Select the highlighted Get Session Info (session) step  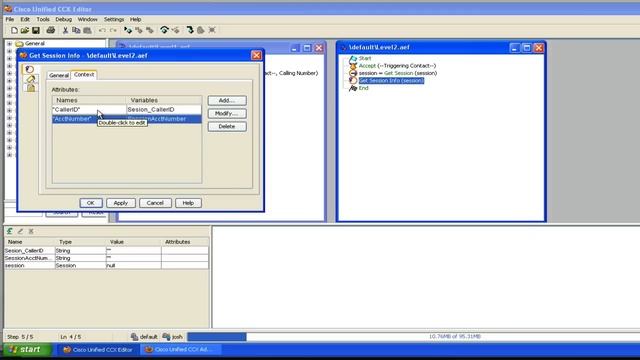coord(391,81)
